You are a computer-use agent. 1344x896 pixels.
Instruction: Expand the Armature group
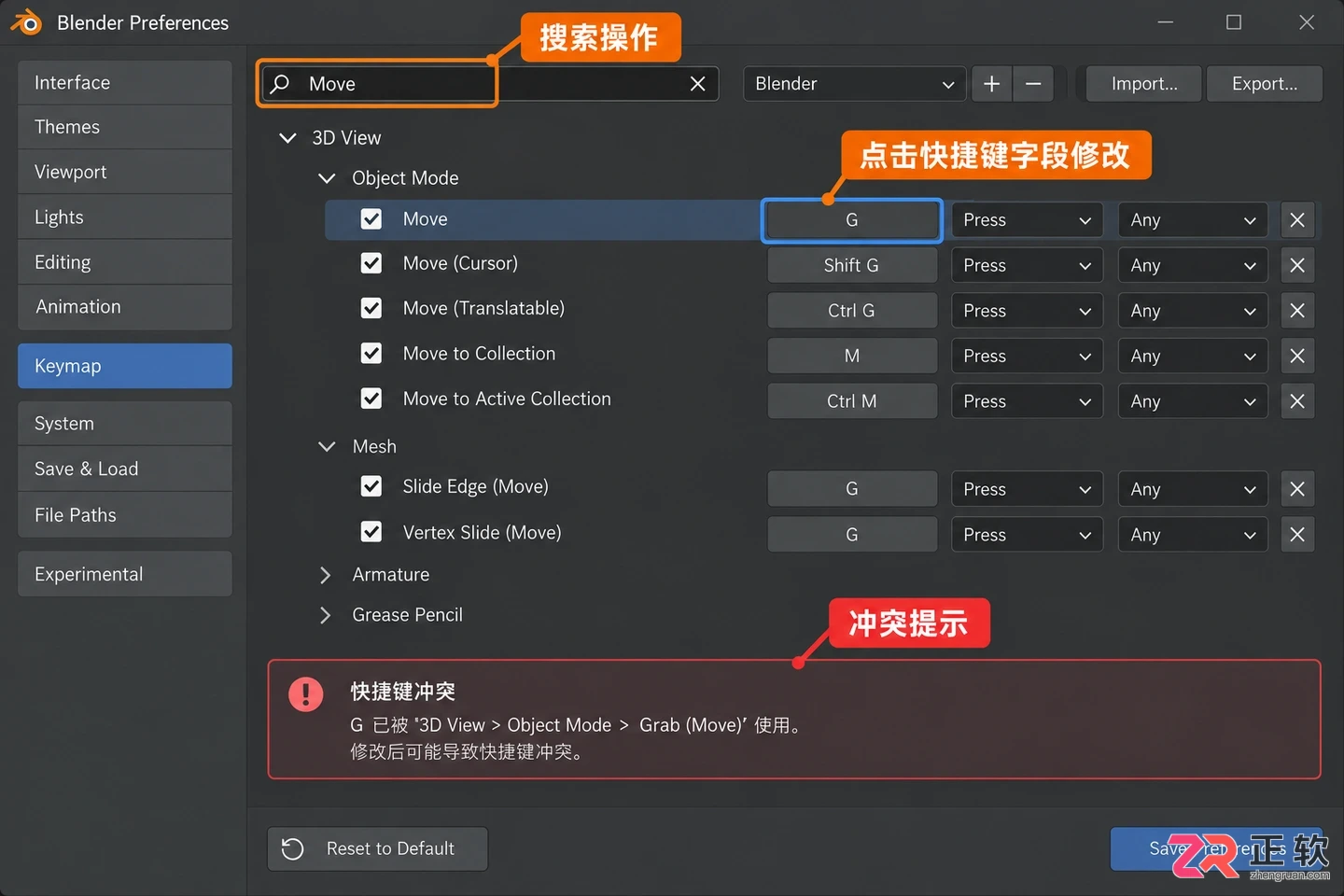click(325, 575)
